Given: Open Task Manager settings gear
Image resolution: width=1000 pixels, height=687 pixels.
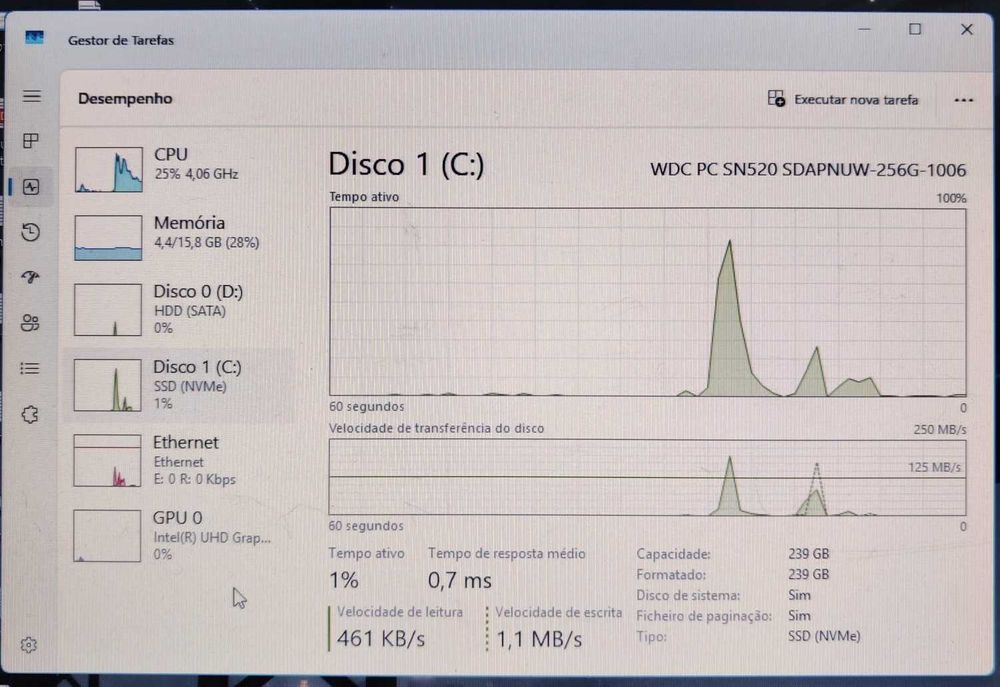Looking at the screenshot, I should click(x=28, y=645).
